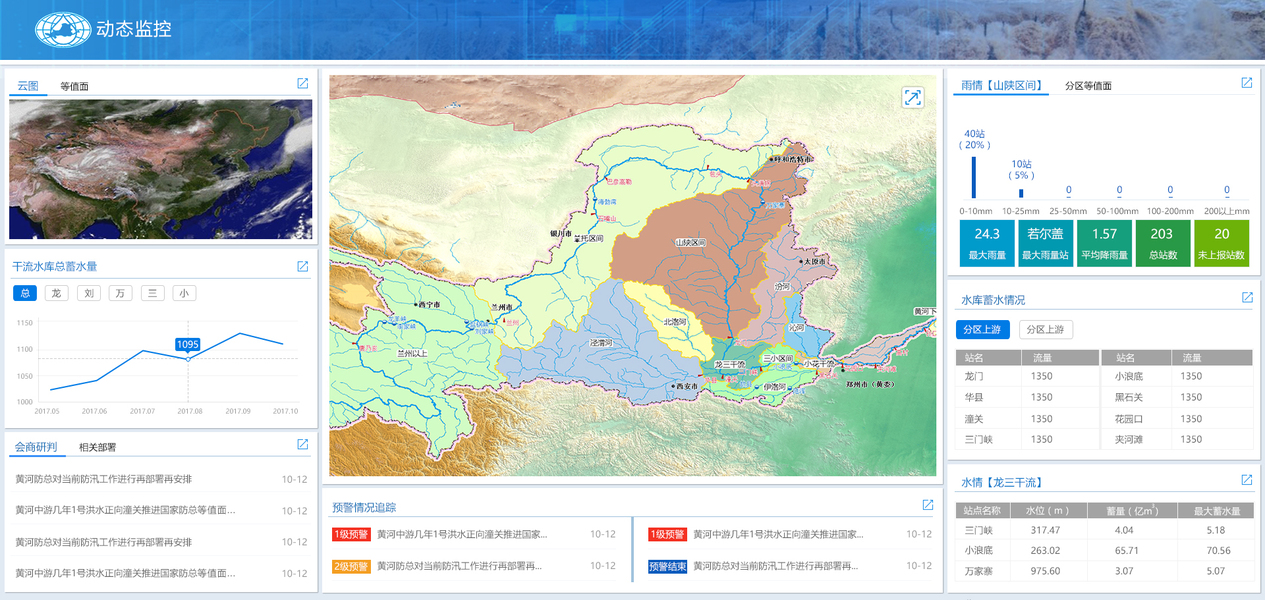Pop out the 预警情况追踪 panel

click(928, 505)
